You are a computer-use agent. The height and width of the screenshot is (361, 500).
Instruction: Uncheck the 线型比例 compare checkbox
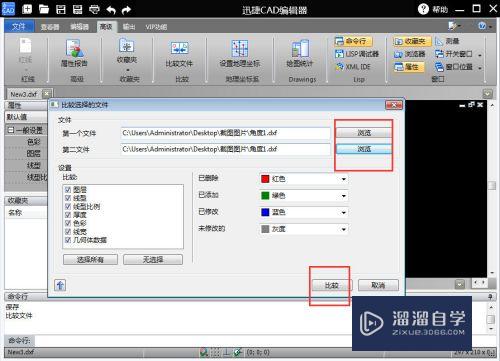(x=68, y=206)
